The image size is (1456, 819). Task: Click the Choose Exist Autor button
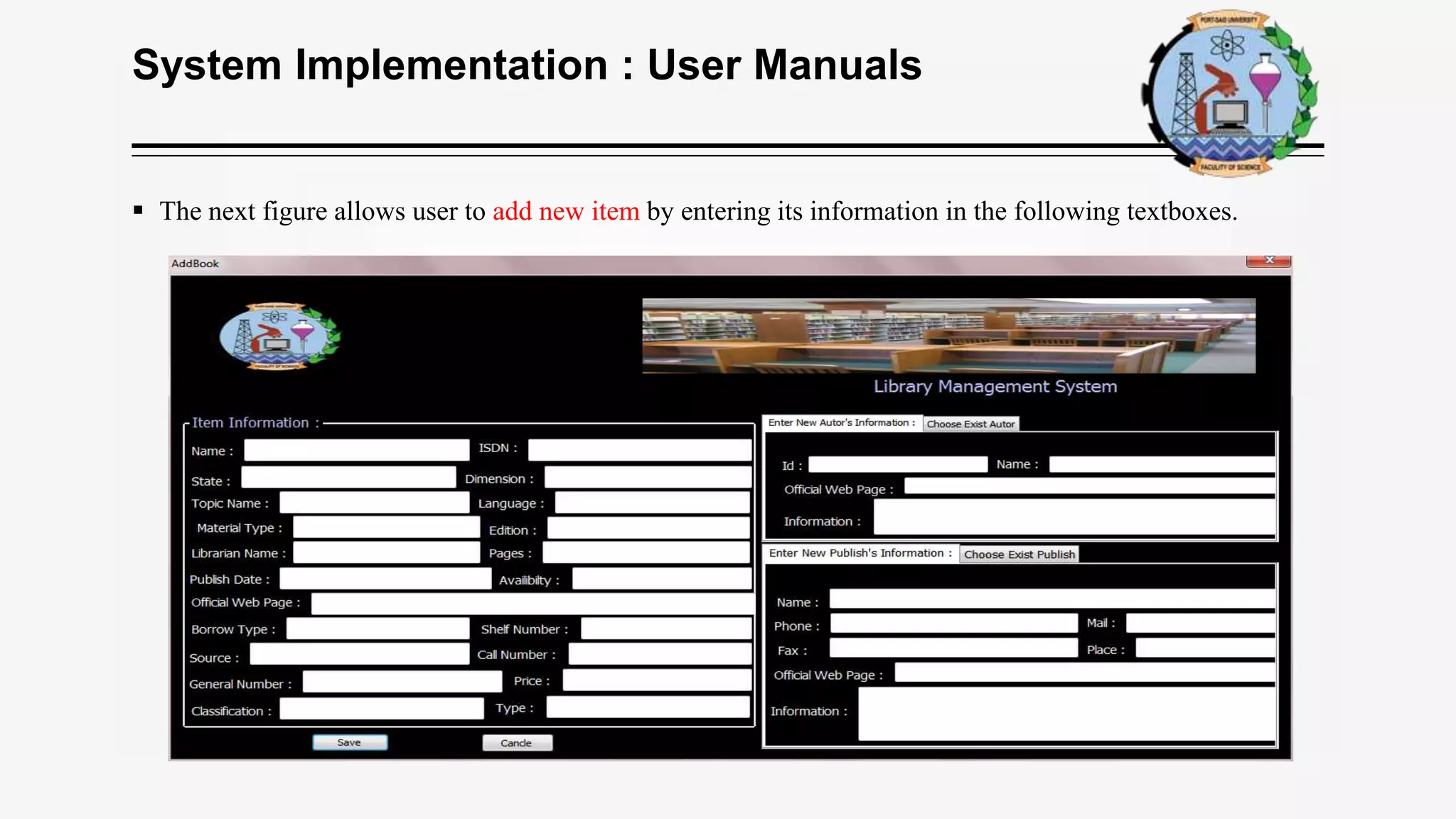970,424
